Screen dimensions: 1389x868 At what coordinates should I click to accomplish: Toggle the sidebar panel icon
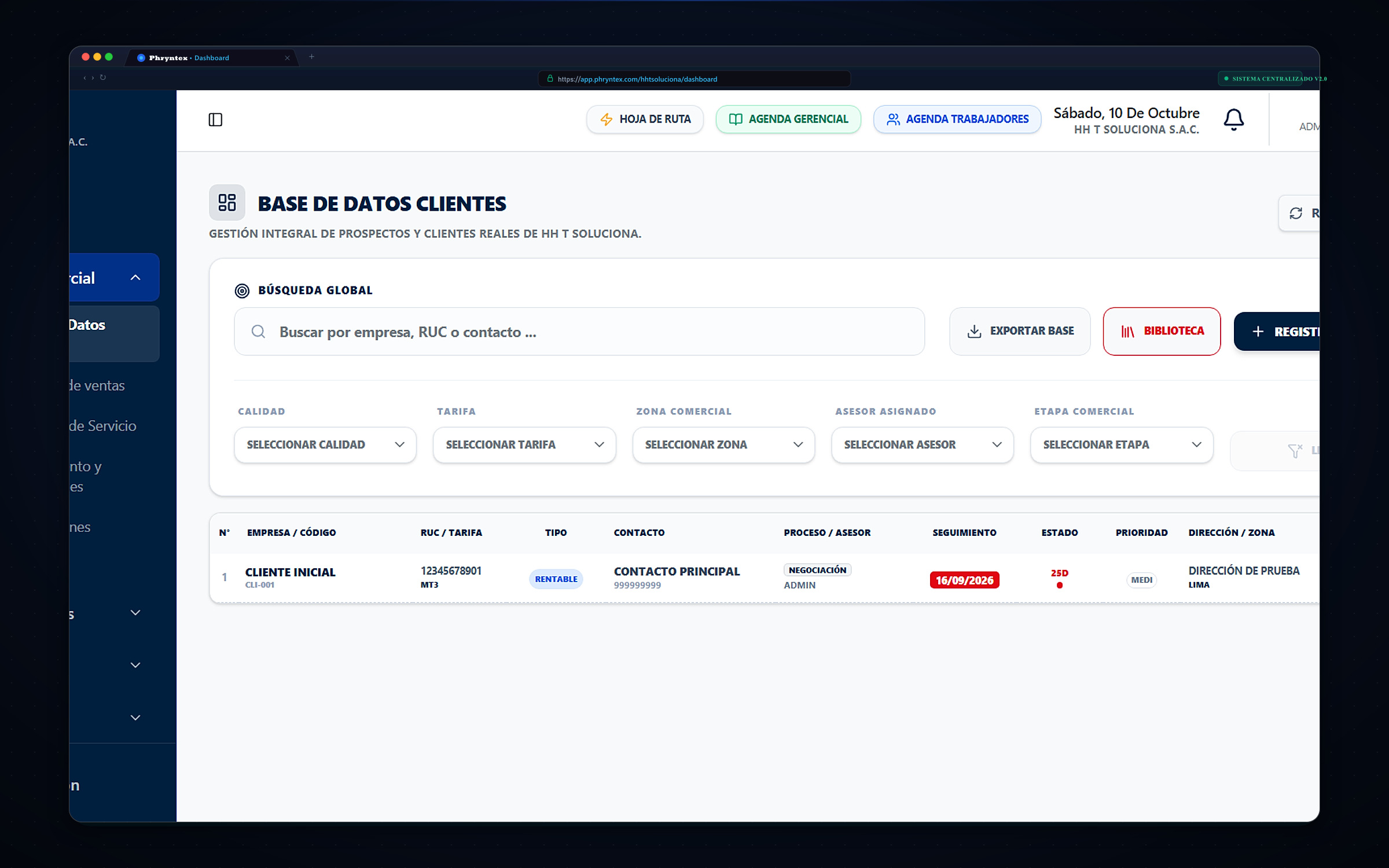(215, 120)
